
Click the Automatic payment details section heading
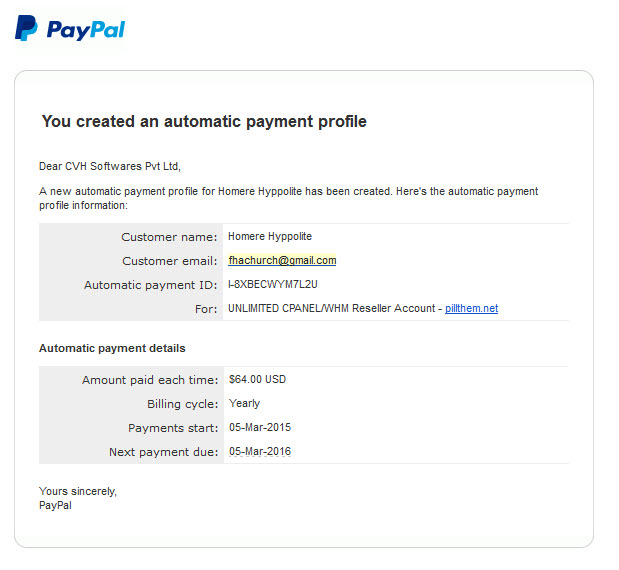pyautogui.click(x=112, y=349)
